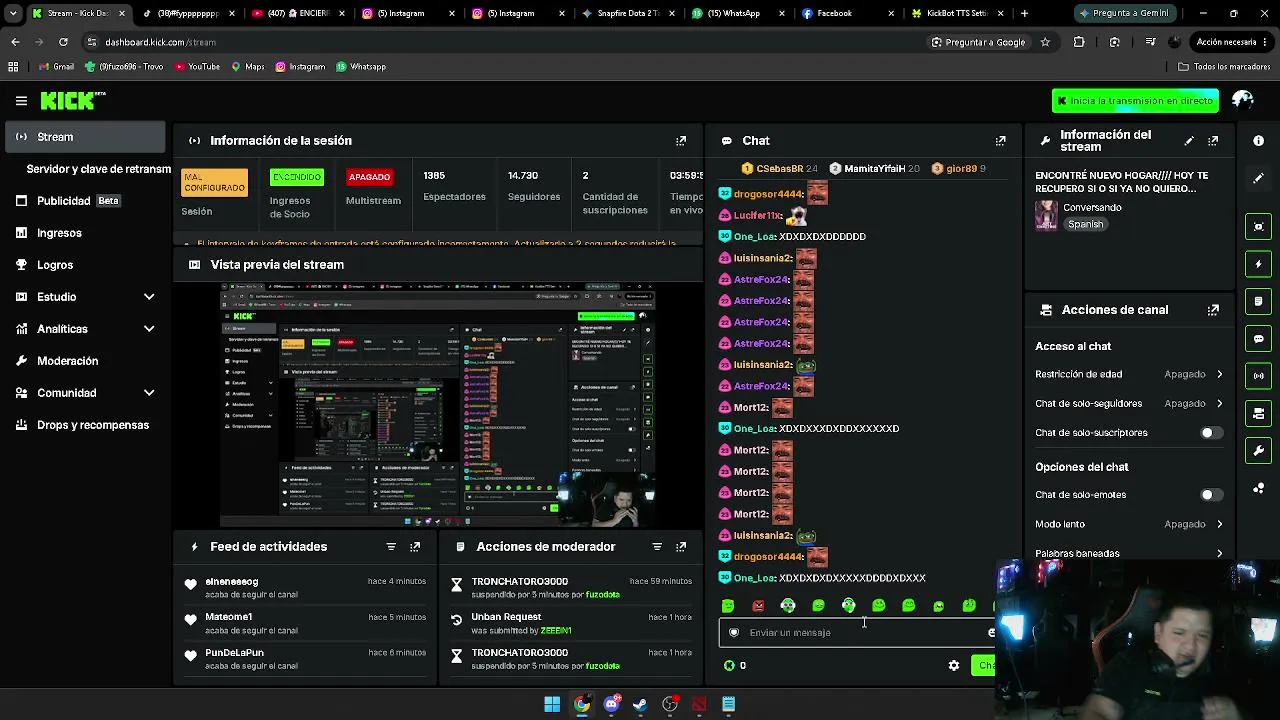
Task: Pop out the Información de la sesión panel
Action: pyautogui.click(x=681, y=141)
